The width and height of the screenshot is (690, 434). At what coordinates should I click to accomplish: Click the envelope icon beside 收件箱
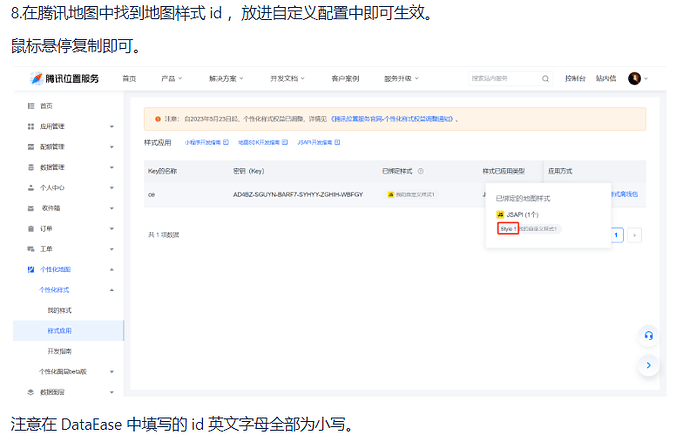tap(31, 208)
